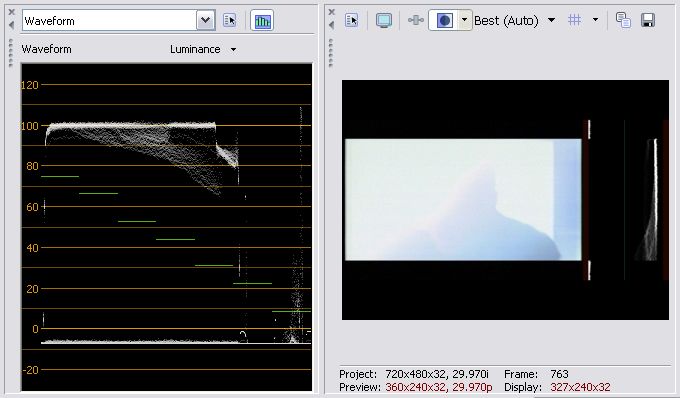Open video scopes settings icon
Viewport: 680px width, 398px height.
[x=229, y=20]
